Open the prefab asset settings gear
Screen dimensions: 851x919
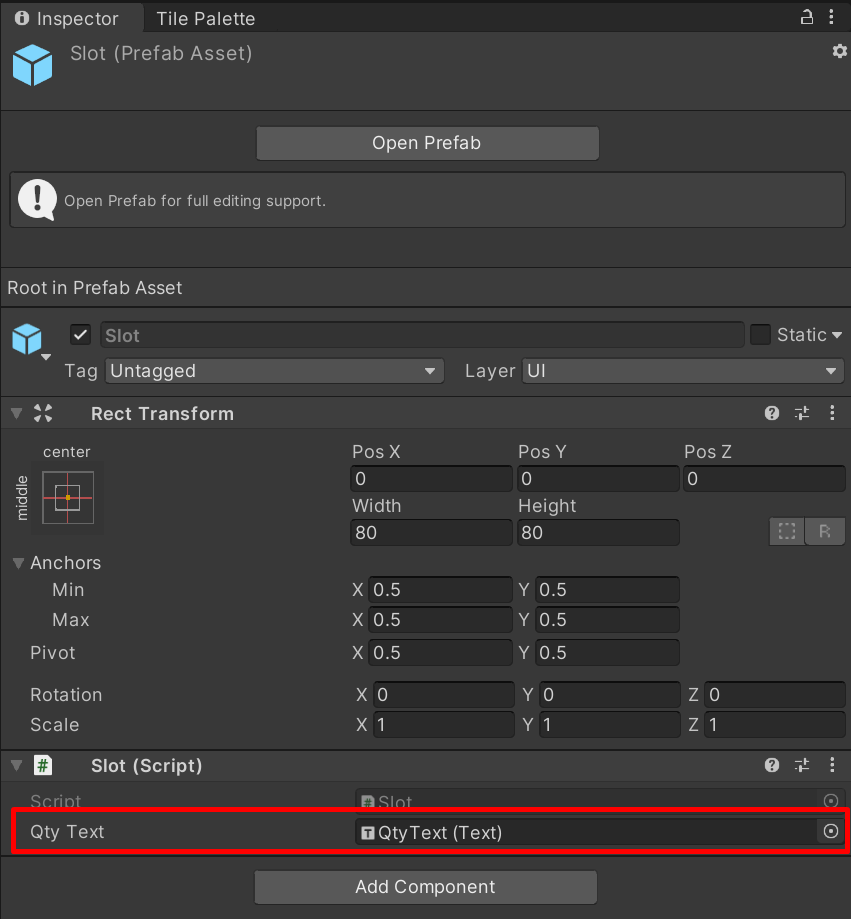point(839,52)
